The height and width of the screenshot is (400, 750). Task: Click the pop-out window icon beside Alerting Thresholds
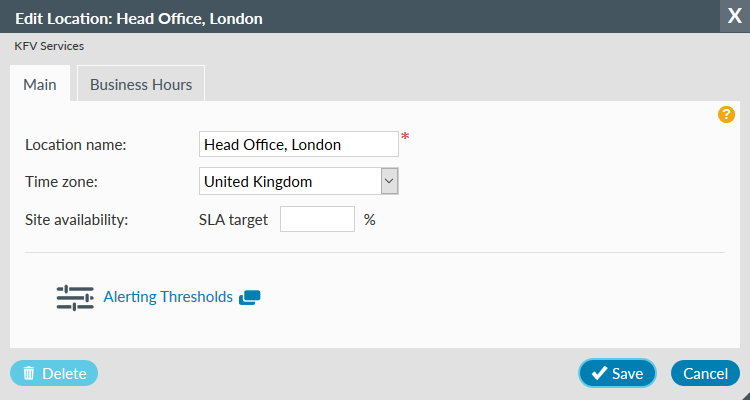pos(250,297)
